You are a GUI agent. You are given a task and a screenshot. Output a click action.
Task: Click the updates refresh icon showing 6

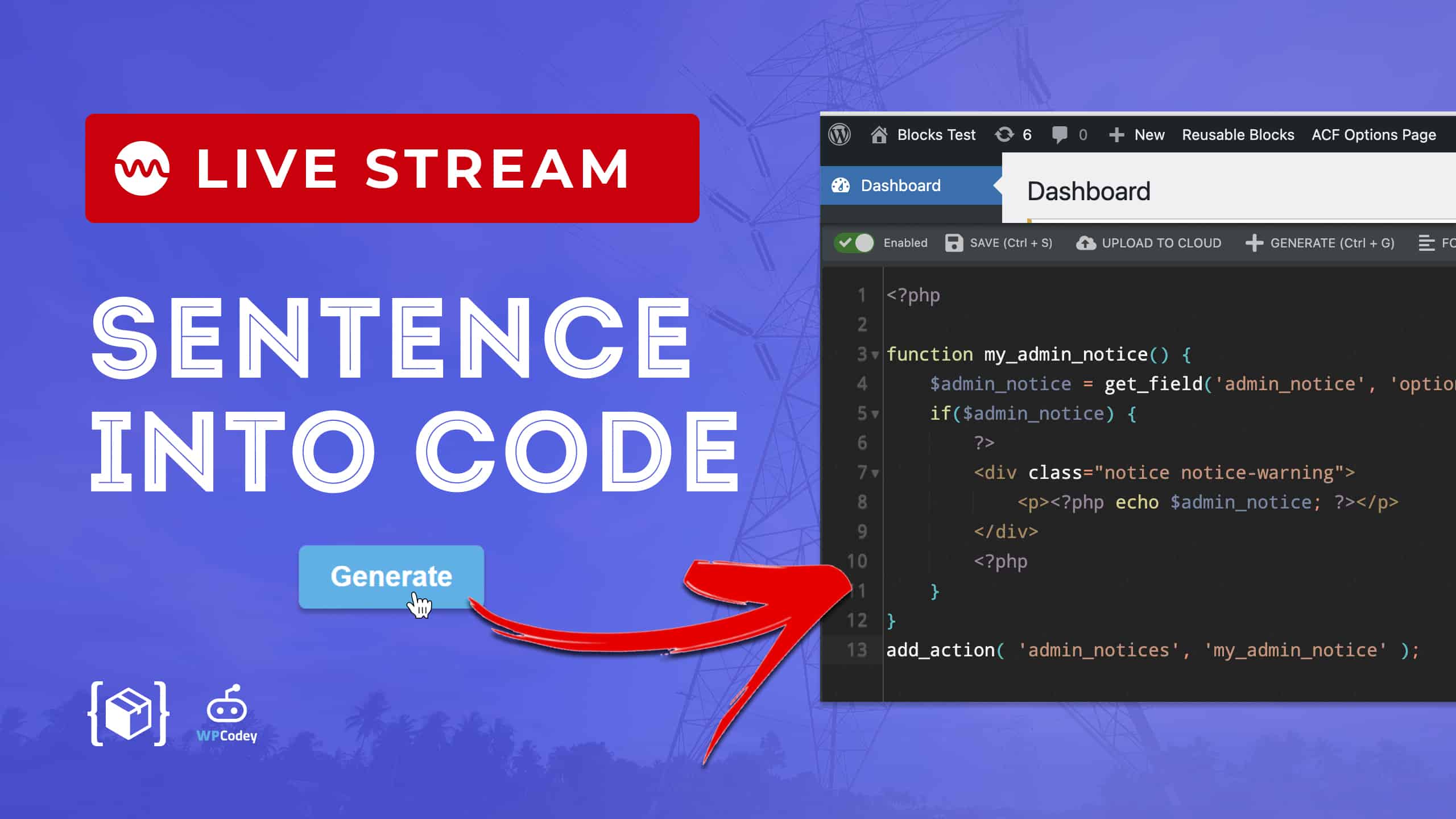click(x=1004, y=135)
